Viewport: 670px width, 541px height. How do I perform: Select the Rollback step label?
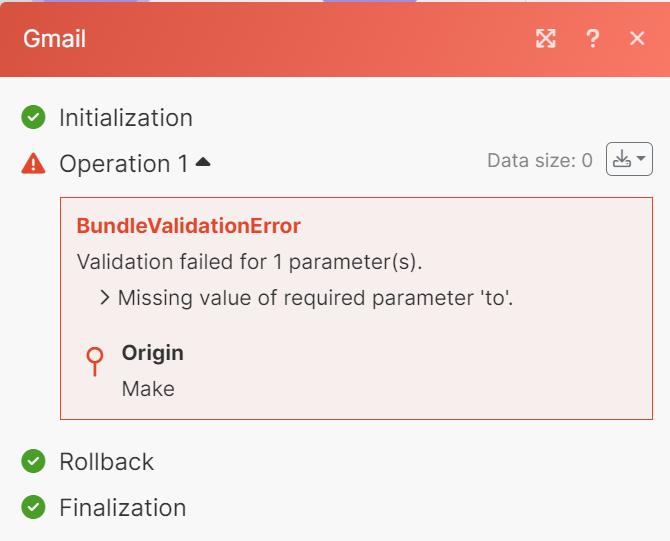(x=106, y=462)
